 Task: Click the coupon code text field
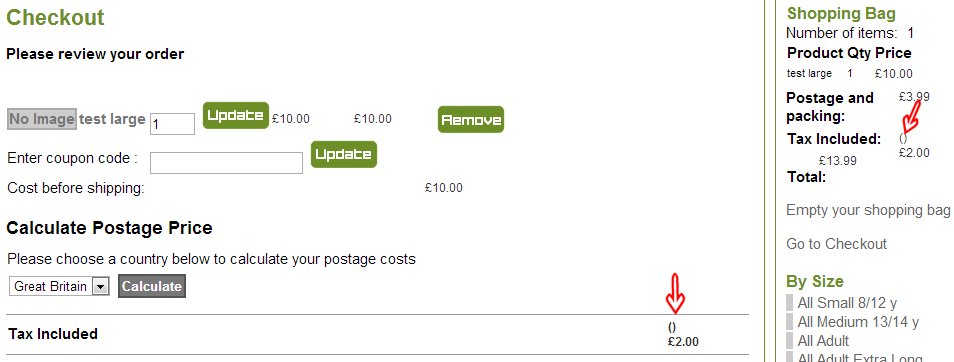tap(226, 163)
